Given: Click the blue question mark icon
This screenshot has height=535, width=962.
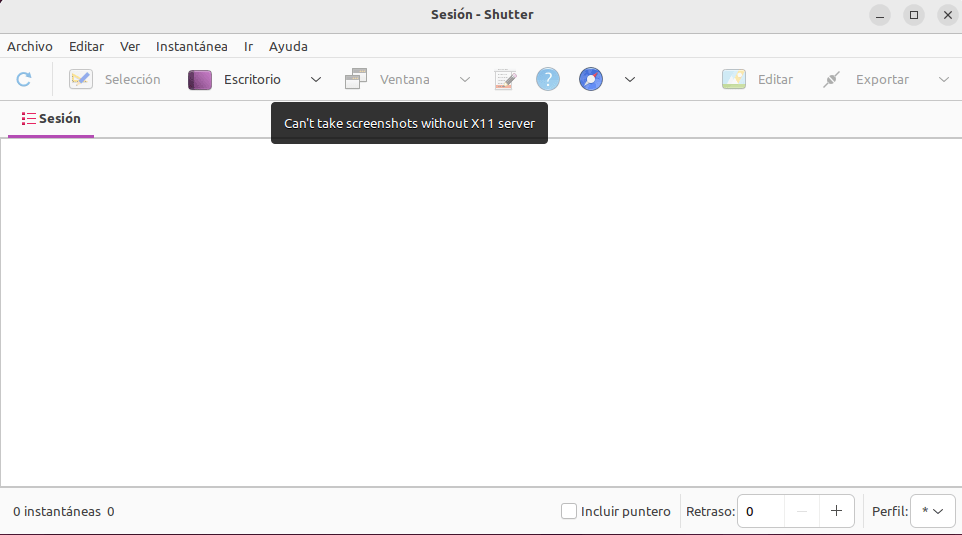Looking at the screenshot, I should [548, 79].
